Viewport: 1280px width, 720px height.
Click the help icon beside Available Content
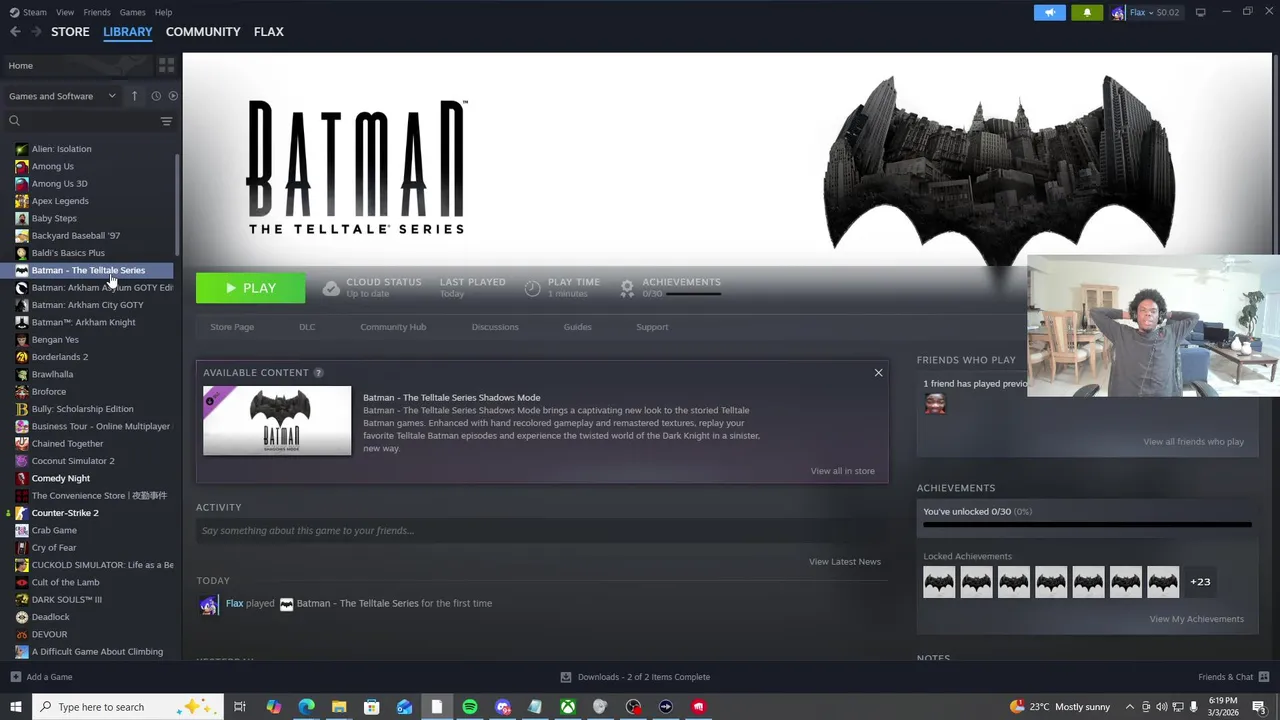click(x=318, y=373)
